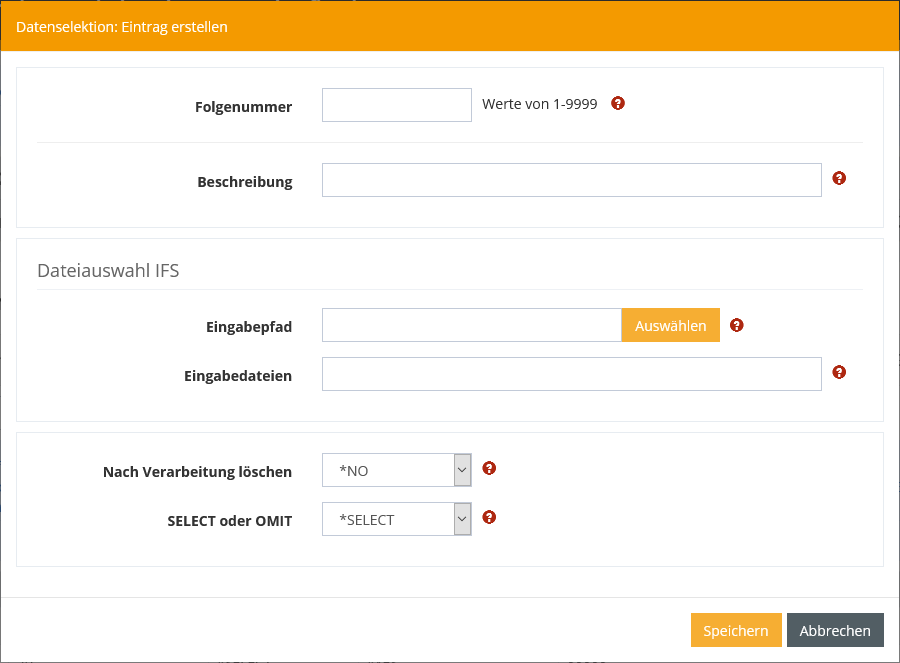
Task: Click the Dateiauswahl IFS section heading
Action: click(x=108, y=270)
